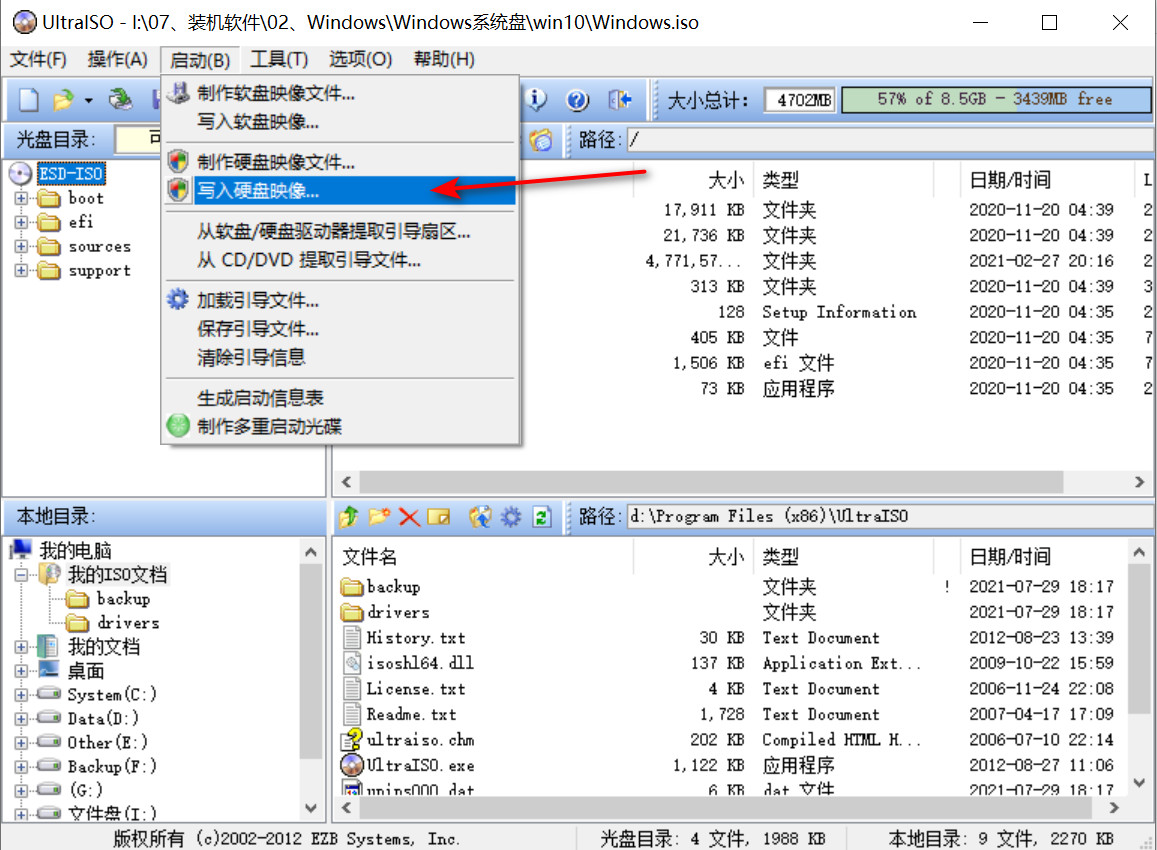The width and height of the screenshot is (1157, 850).
Task: Click the extract files folder icon
Action: pos(481,517)
